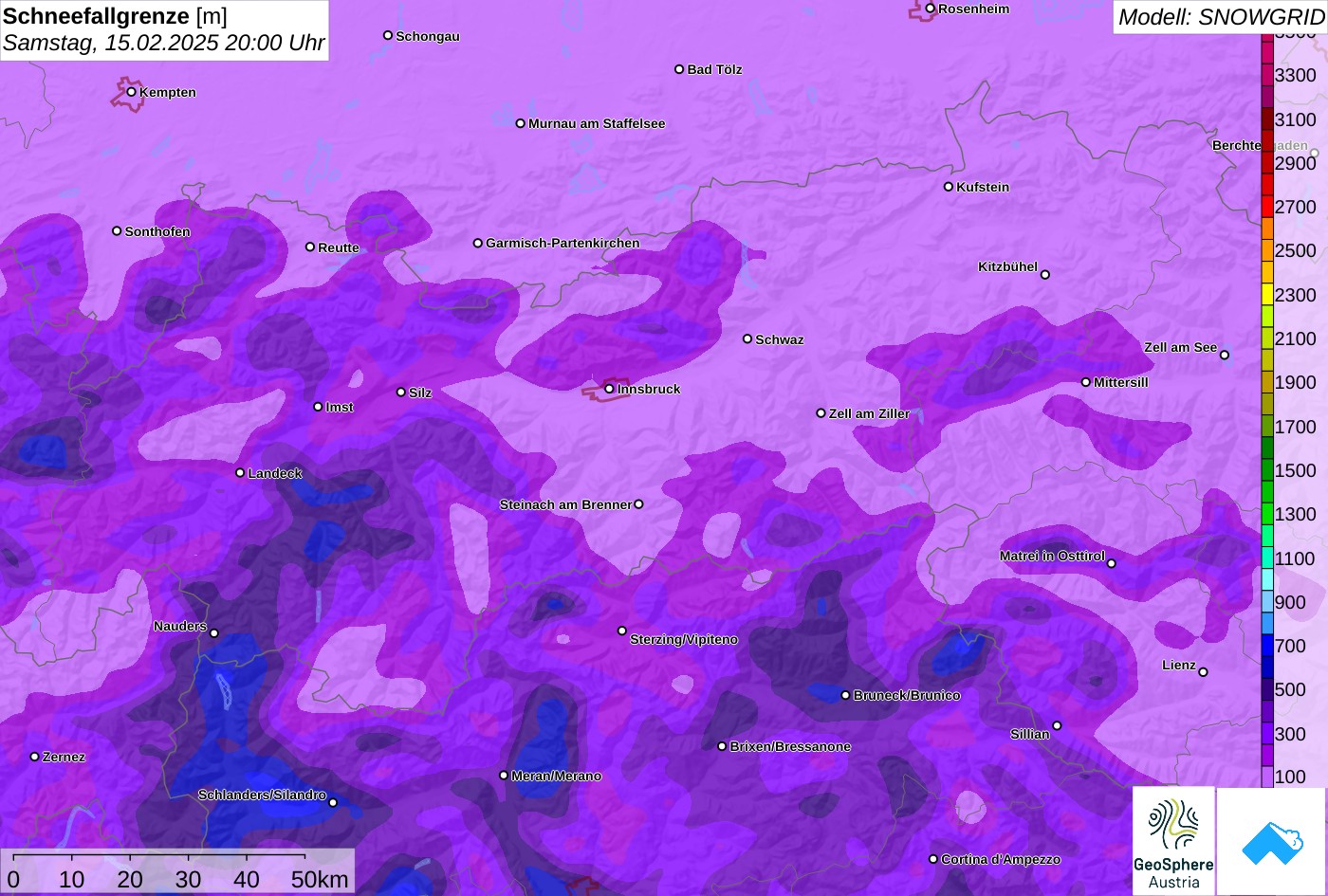Click the red legend swatch beside 2700
The height and width of the screenshot is (896, 1328).
[x=1267, y=207]
